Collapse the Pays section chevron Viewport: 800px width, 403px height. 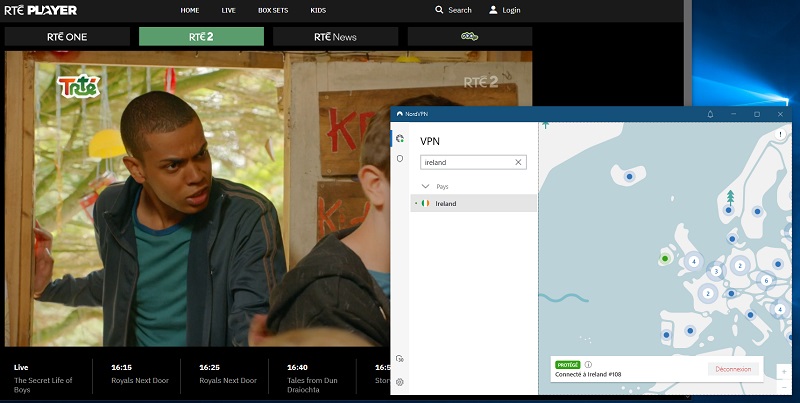426,186
